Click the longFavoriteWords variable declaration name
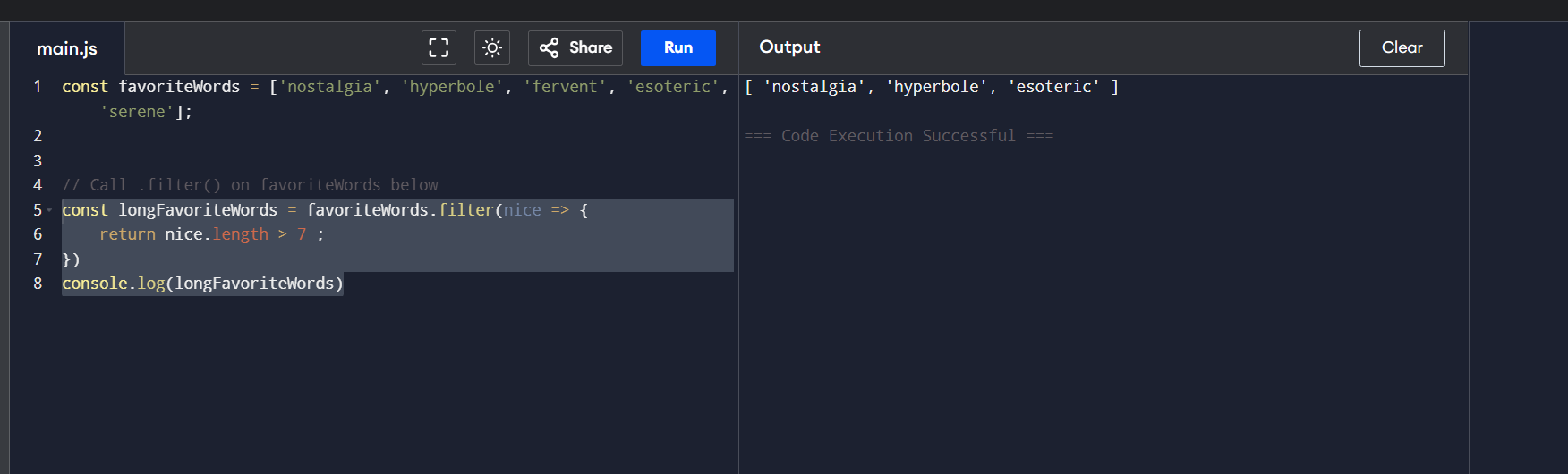 click(198, 210)
